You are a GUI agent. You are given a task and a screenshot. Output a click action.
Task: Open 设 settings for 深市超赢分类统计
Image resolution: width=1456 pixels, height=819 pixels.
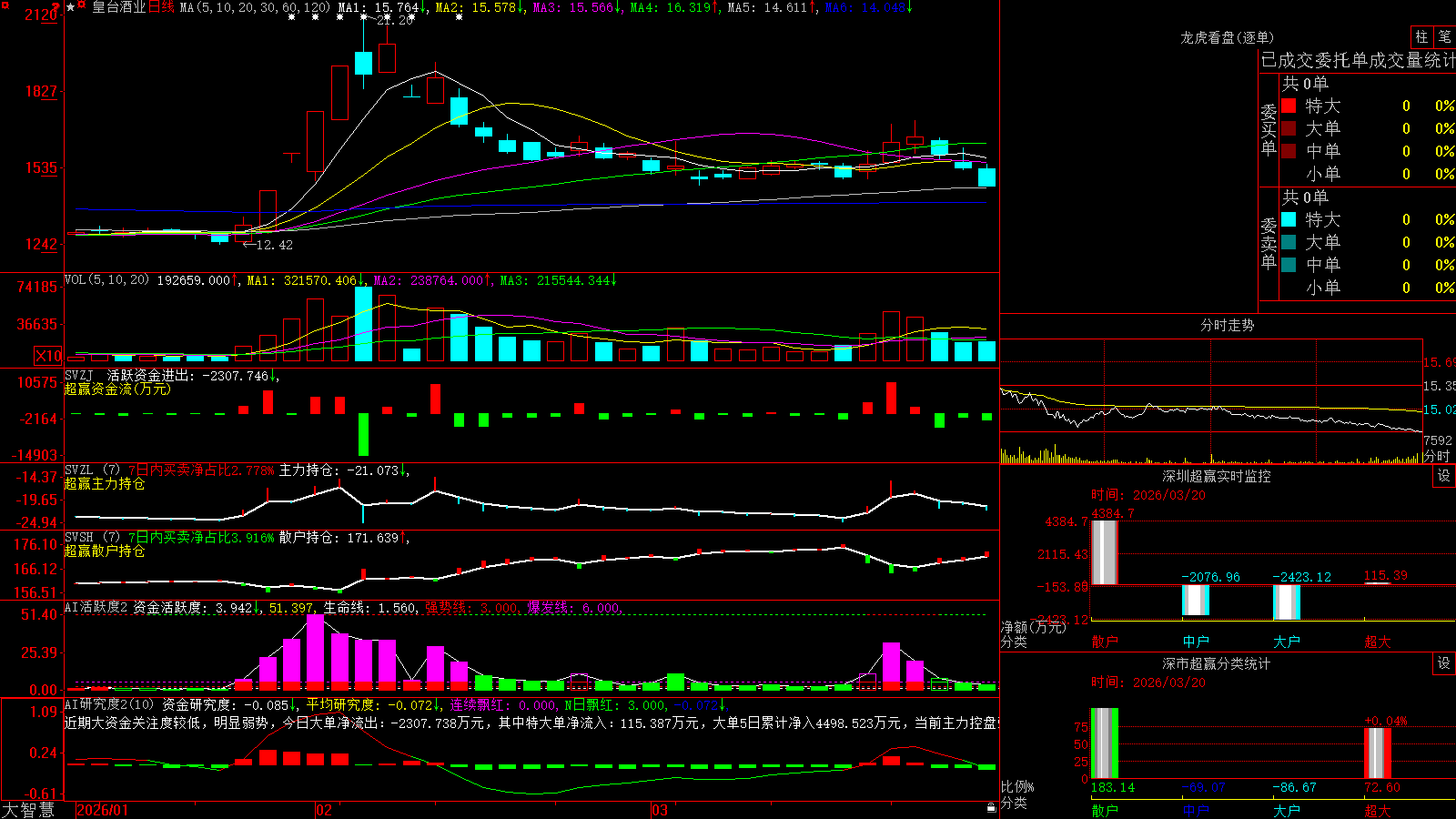(1444, 663)
